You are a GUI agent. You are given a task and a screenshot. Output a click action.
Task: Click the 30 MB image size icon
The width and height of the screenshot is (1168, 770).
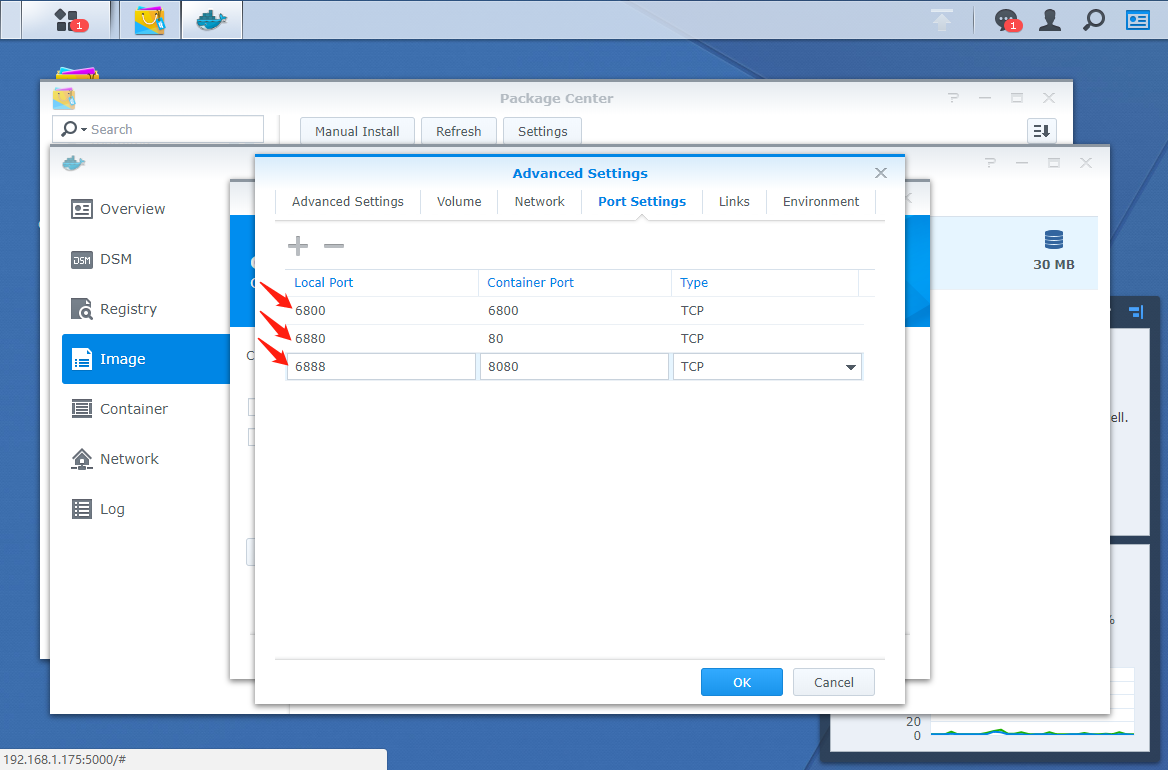1053,240
